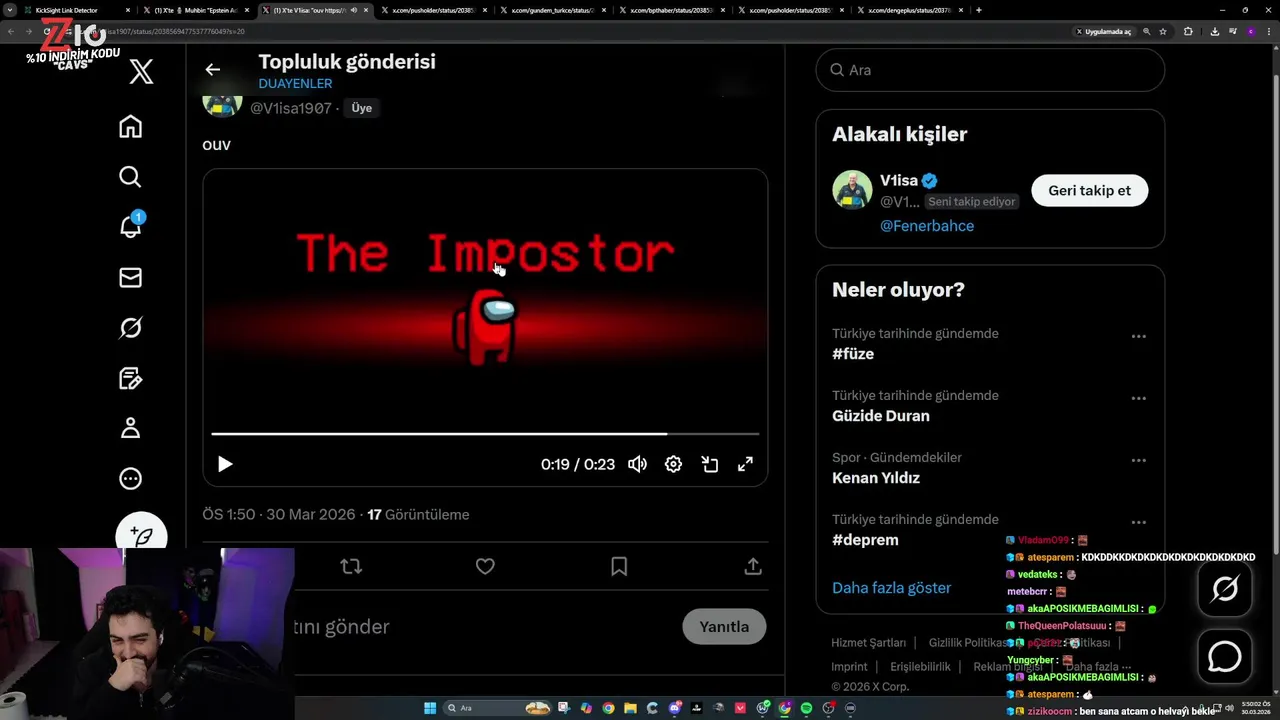Open the floating chat bubble button
The image size is (1280, 720).
coord(1225,657)
